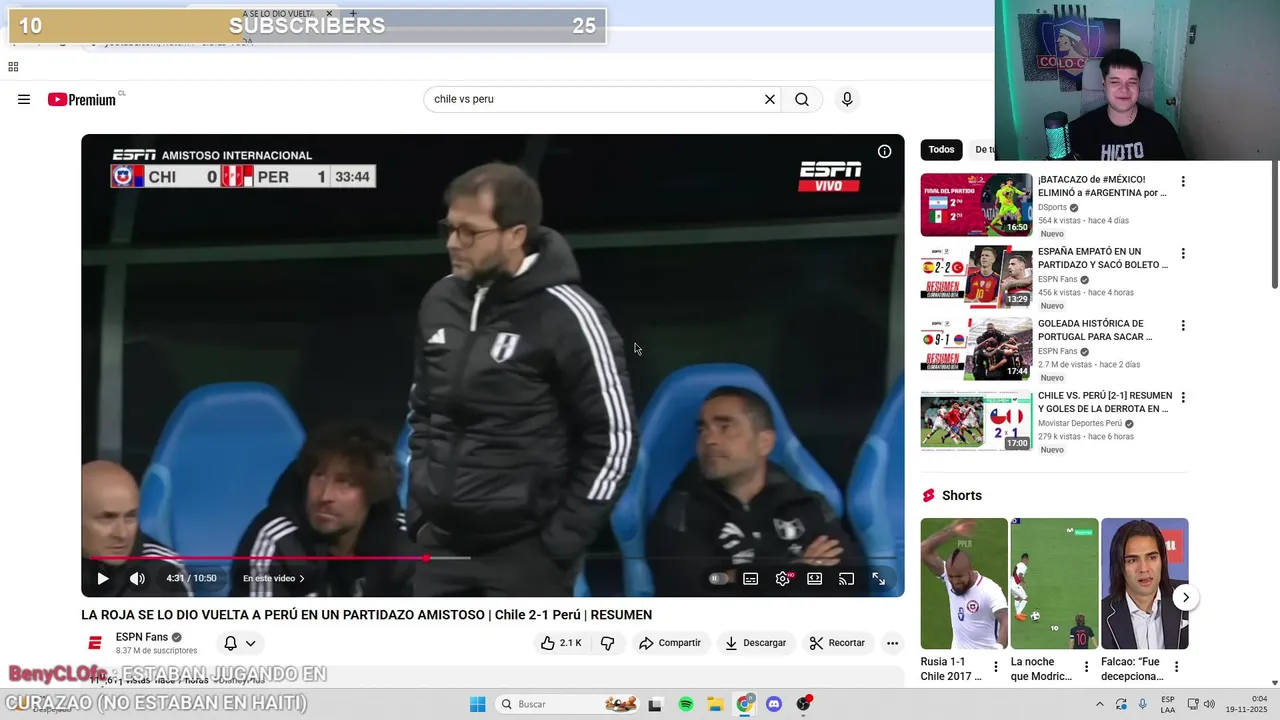Open options for 'Rusia 1-1 Chile' short
The image size is (1280, 720).
pyautogui.click(x=995, y=667)
